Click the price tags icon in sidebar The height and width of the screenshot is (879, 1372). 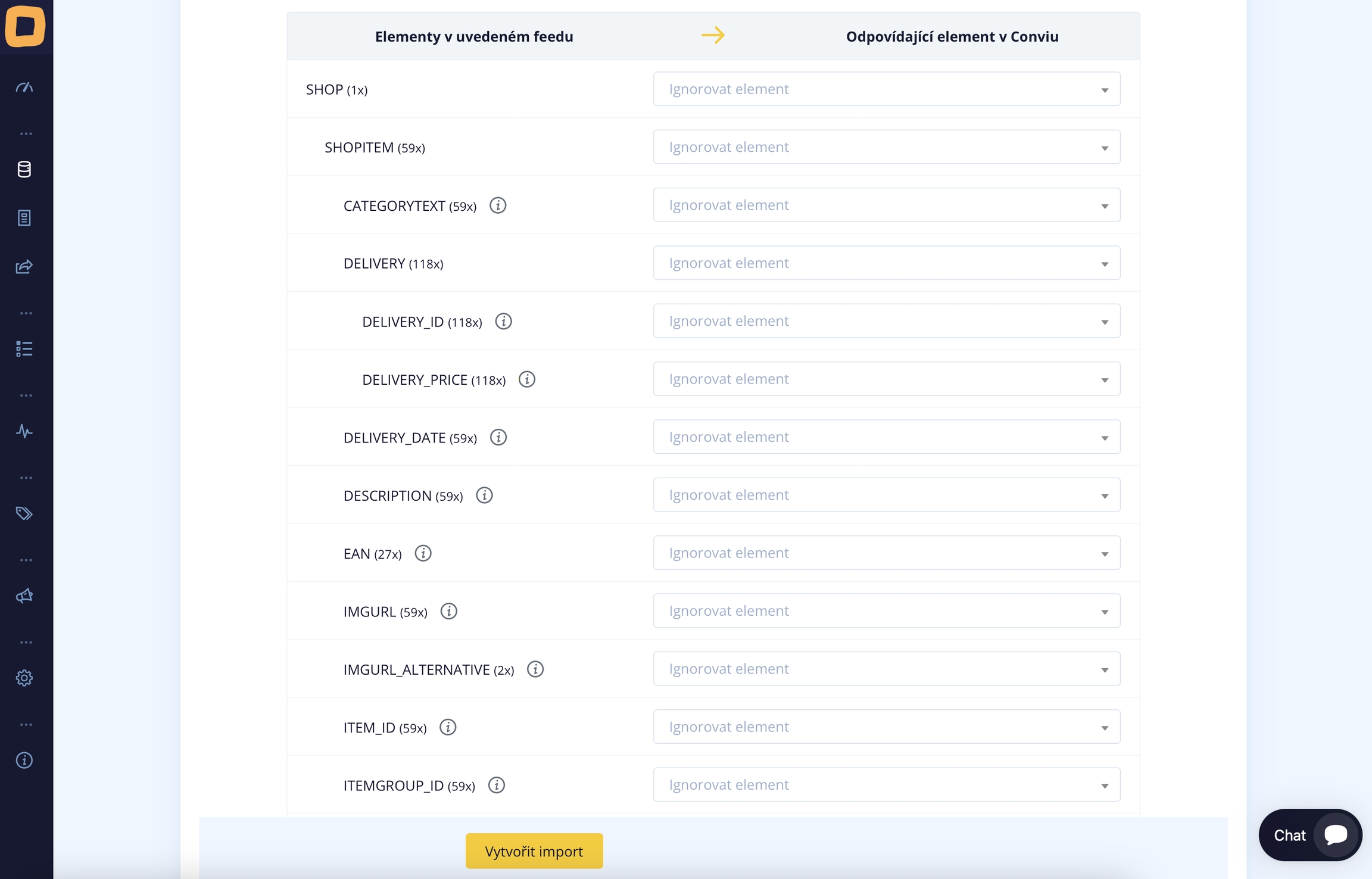(x=24, y=513)
